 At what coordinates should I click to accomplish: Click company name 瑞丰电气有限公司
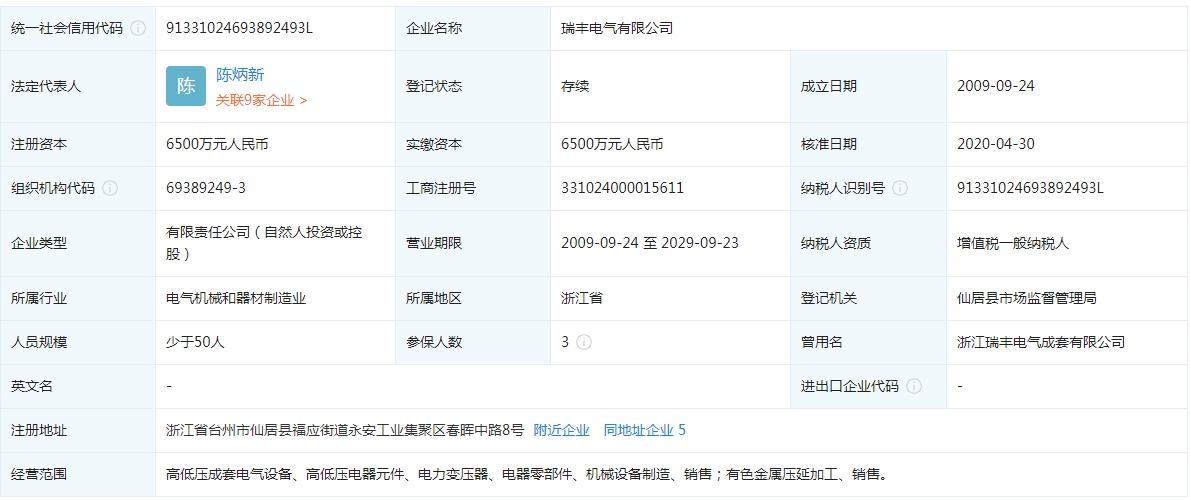pyautogui.click(x=617, y=28)
